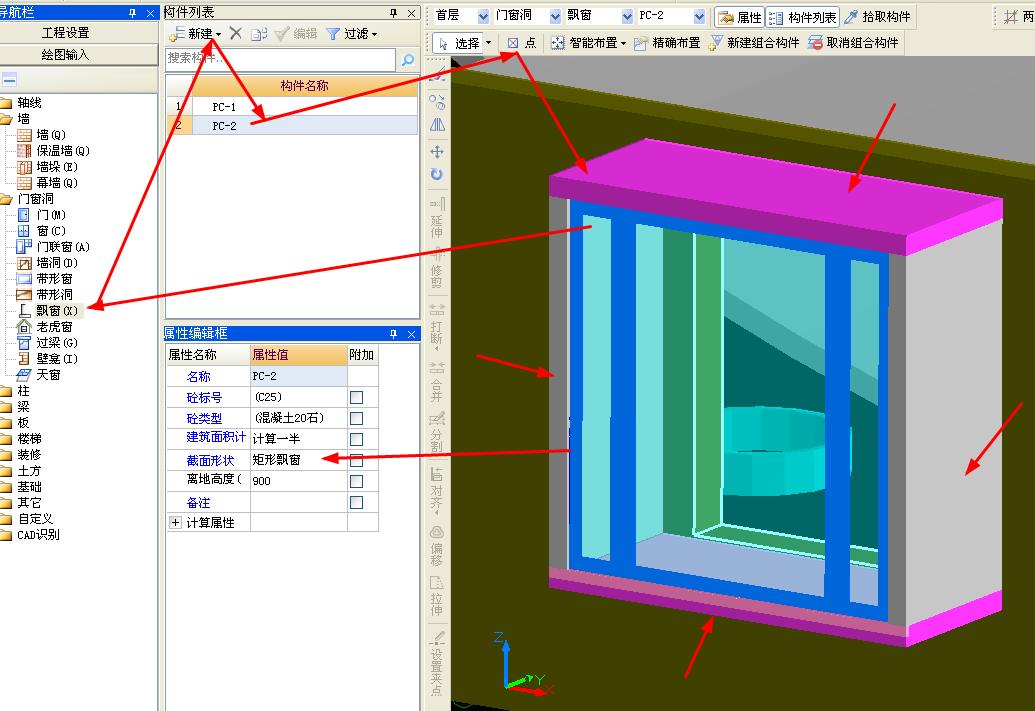Screen dimensions: 1035x711
Task: Select 带形洞 strip opening item
Action: click(45, 294)
